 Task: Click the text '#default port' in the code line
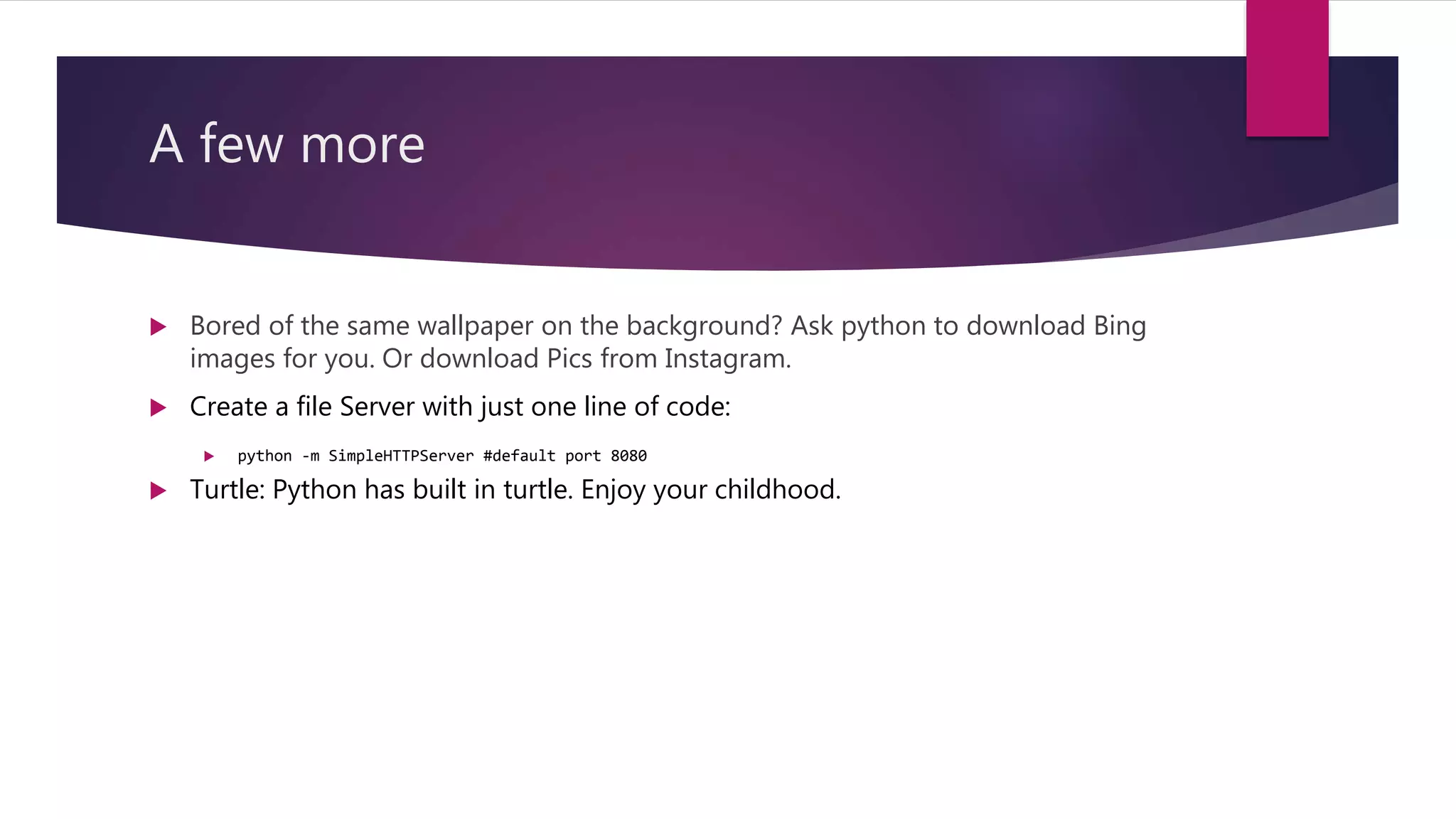pos(542,456)
